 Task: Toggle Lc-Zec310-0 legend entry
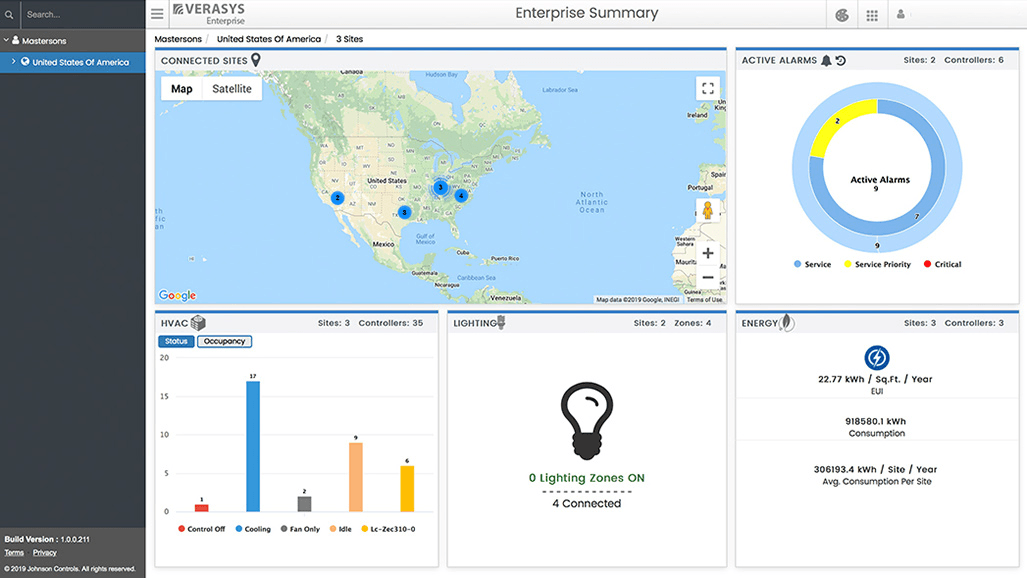[388, 529]
